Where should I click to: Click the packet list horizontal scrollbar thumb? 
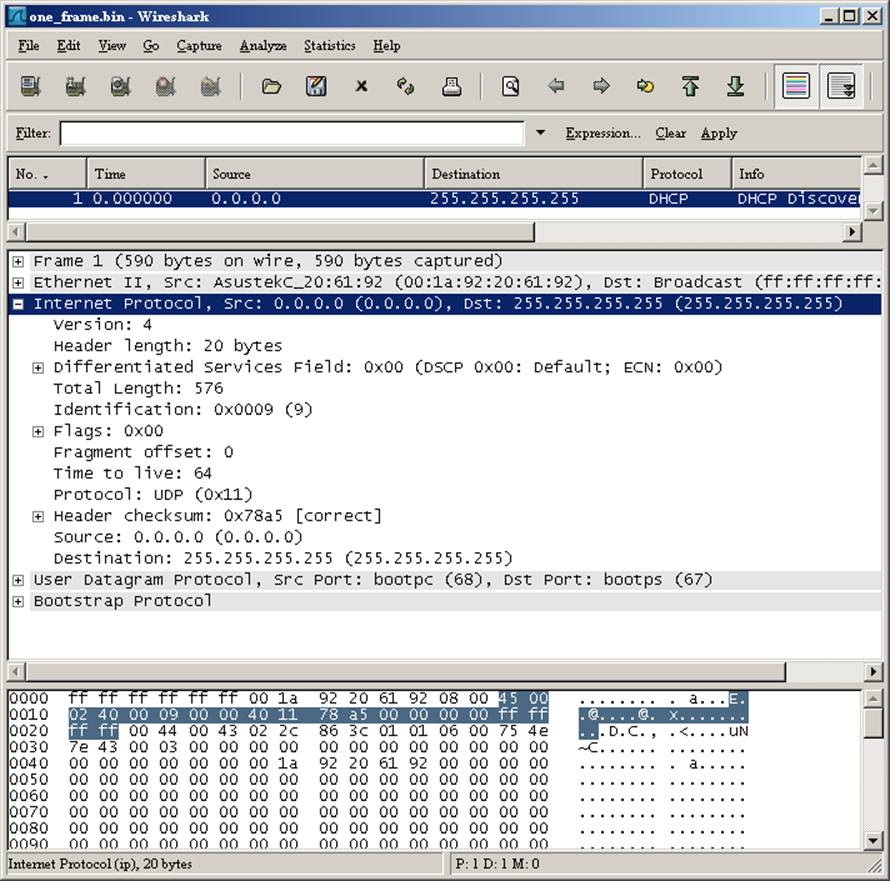coord(280,232)
